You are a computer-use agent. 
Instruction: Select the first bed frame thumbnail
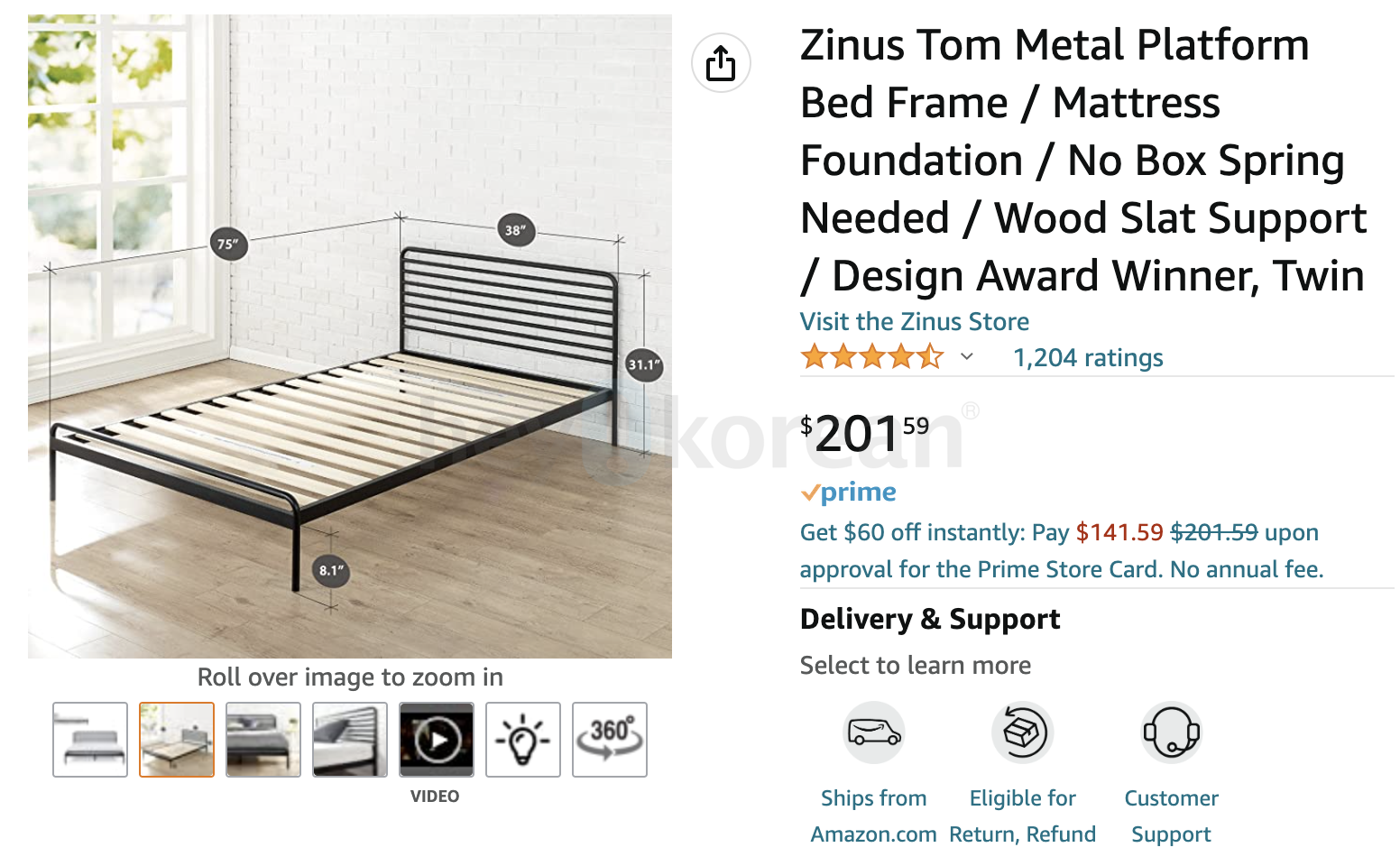pos(90,740)
